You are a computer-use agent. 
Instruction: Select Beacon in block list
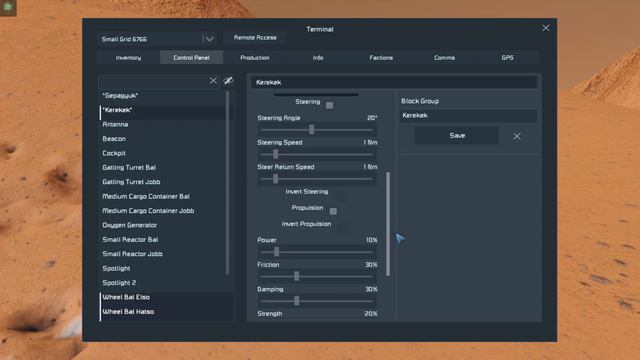point(162,139)
